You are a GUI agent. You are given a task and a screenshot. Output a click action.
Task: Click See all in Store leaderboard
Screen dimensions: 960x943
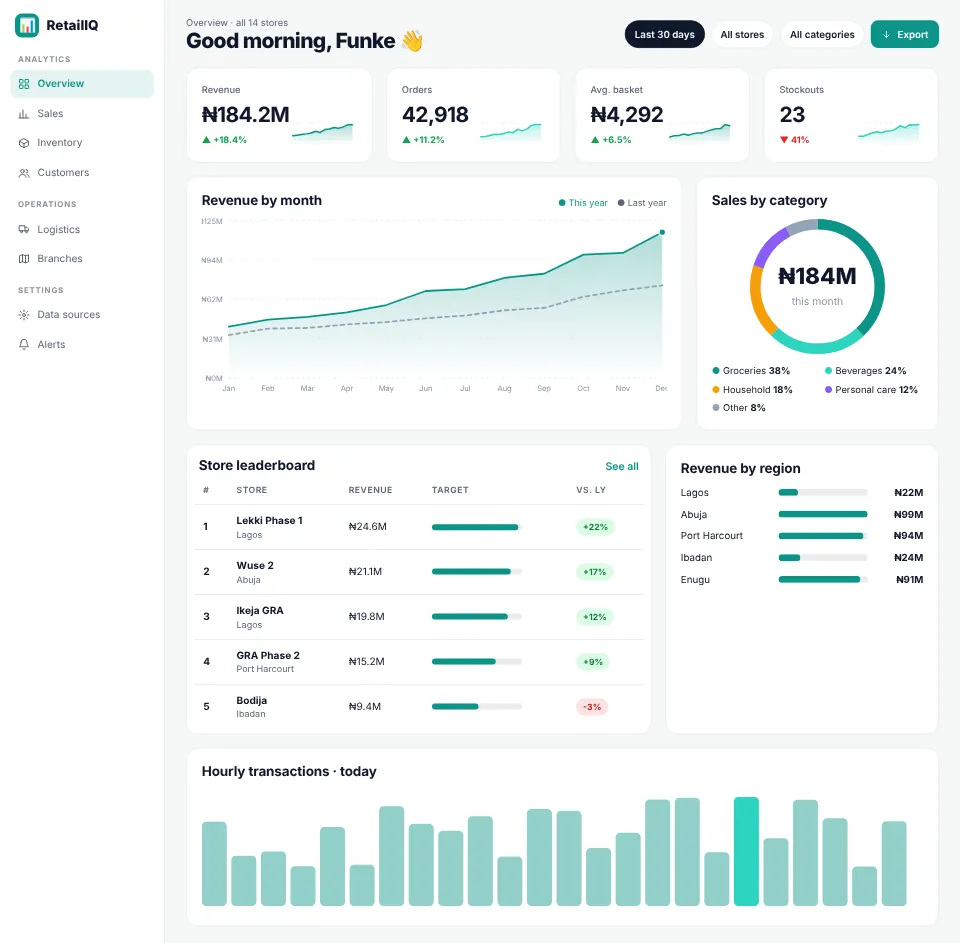[621, 467]
